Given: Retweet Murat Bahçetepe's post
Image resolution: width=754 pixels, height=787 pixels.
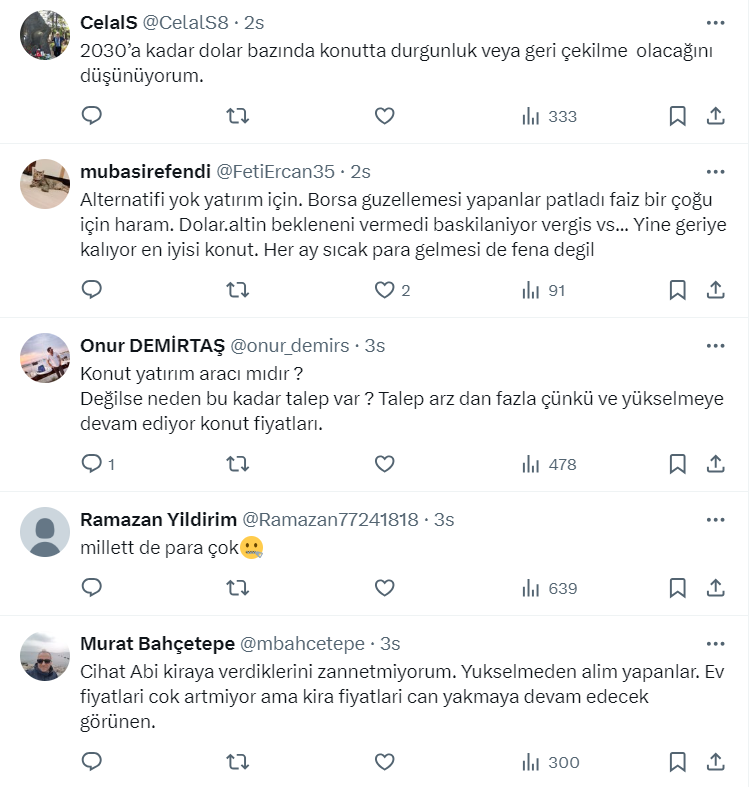Looking at the screenshot, I should coord(238,762).
